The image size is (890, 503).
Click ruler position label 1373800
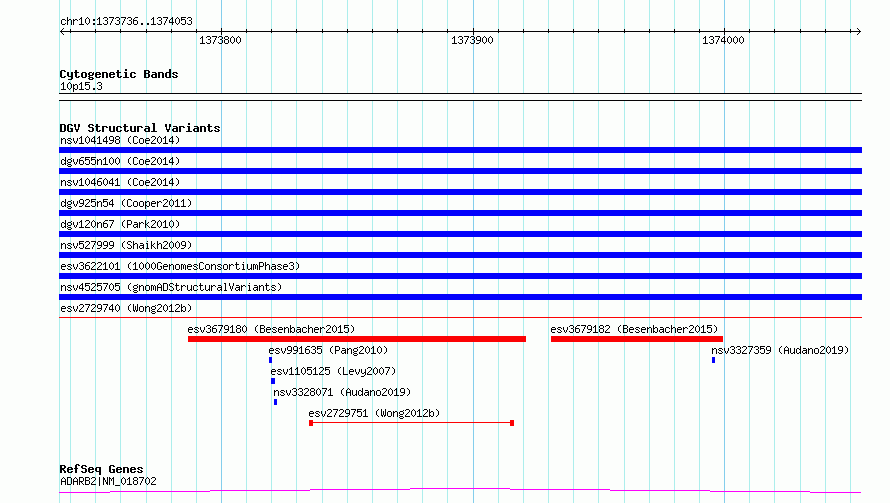tap(220, 40)
